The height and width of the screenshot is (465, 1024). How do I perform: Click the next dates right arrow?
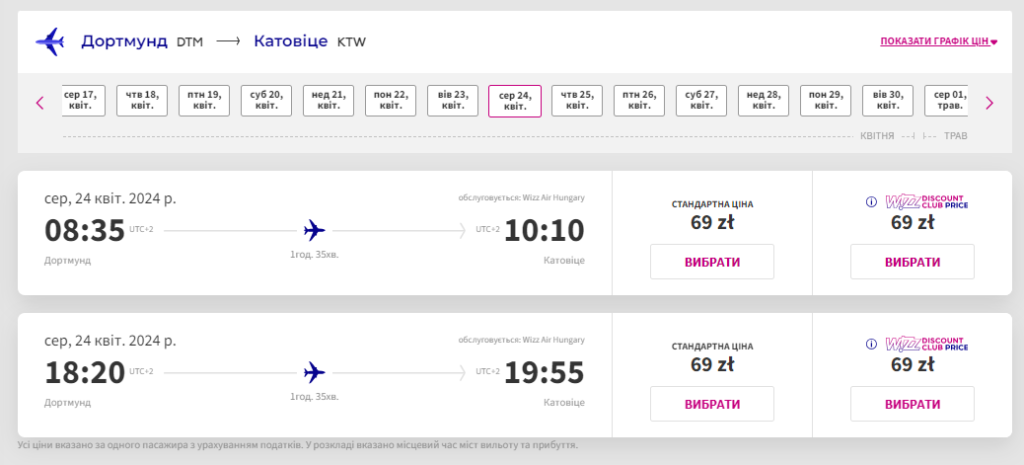pos(989,102)
